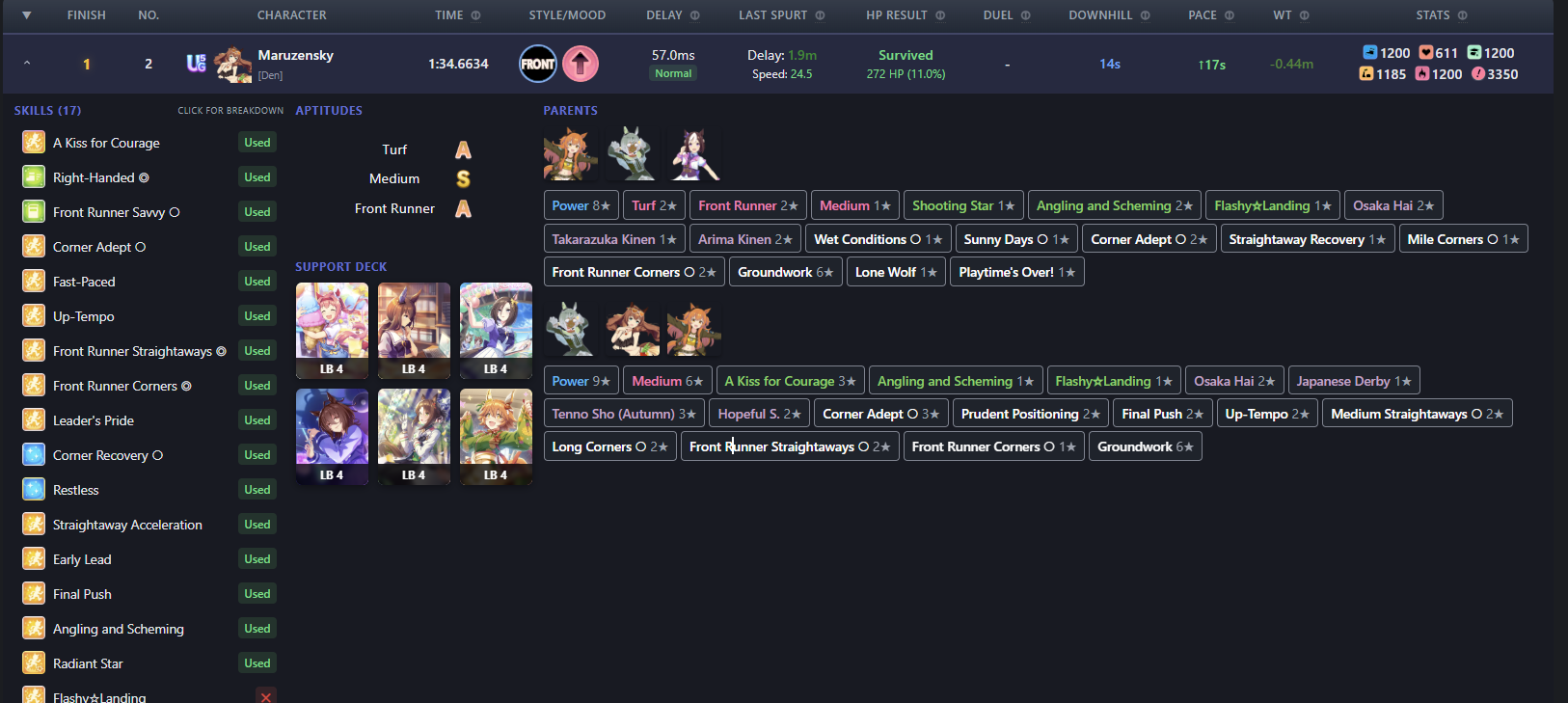Click the orange stat icon beside 1185
Viewport: 1568px width, 703px height.
pos(1366,73)
